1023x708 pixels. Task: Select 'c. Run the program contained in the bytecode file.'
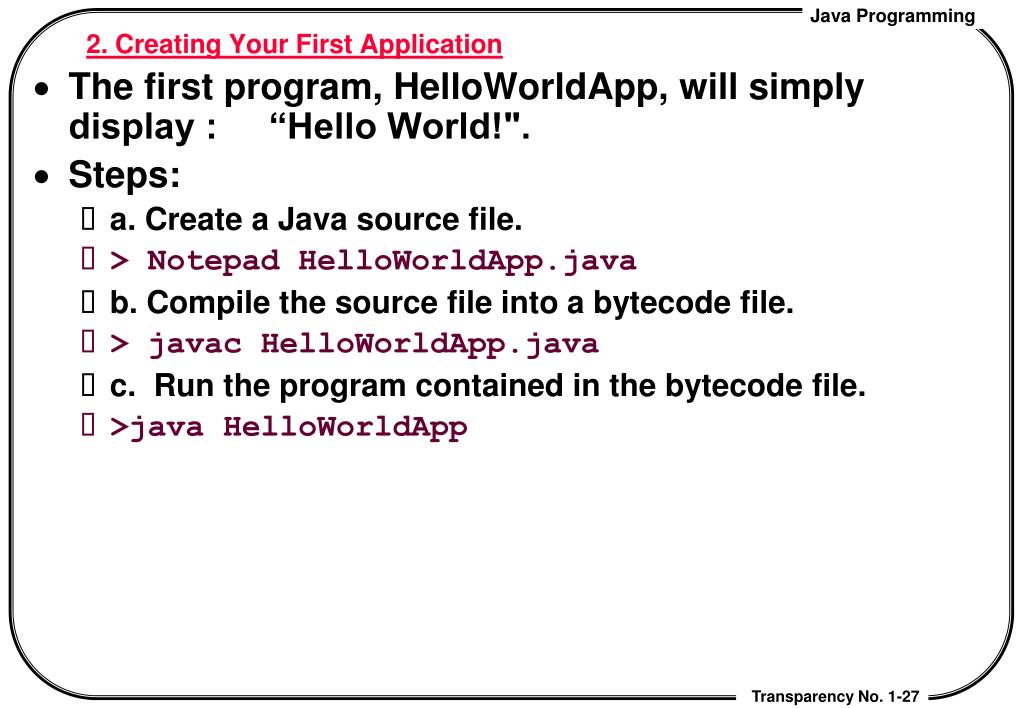tap(487, 386)
